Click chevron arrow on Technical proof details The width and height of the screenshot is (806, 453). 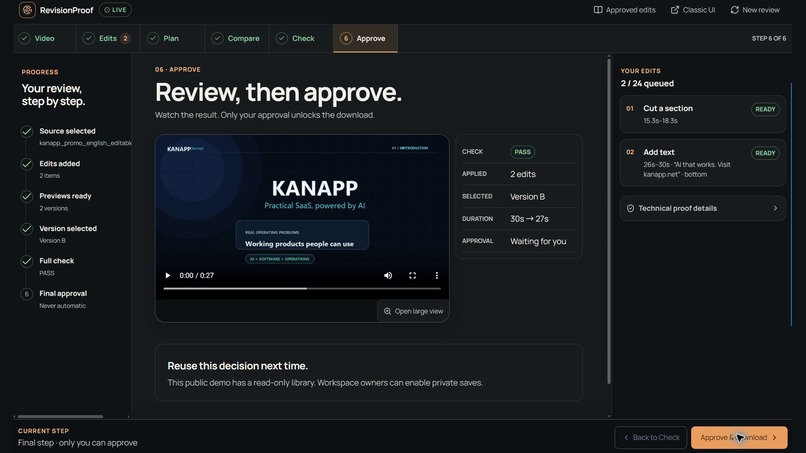click(x=775, y=208)
